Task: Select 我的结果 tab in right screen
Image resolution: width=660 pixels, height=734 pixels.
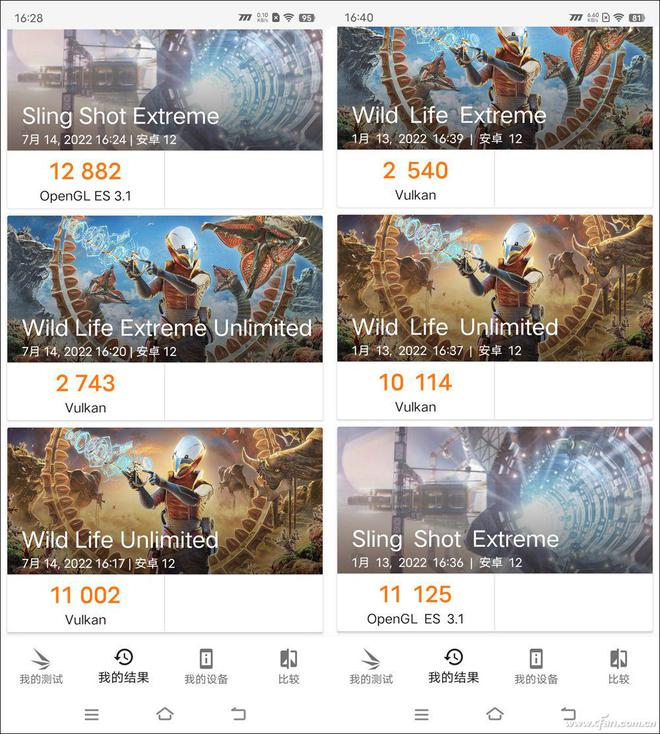Action: pyautogui.click(x=454, y=667)
